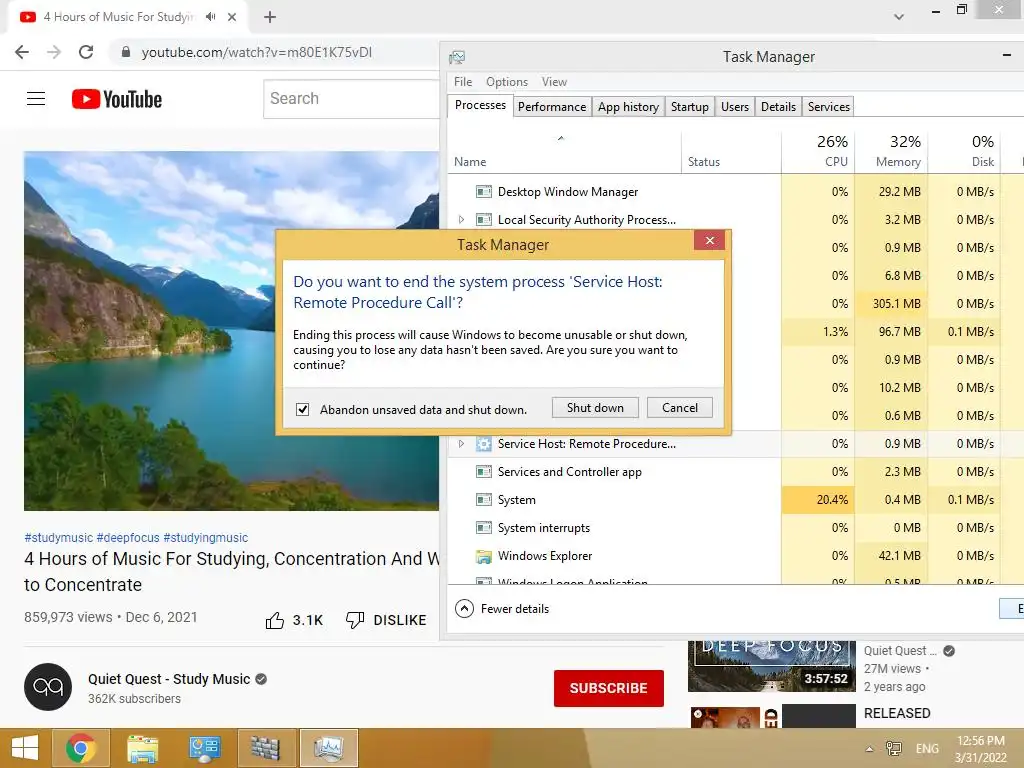The height and width of the screenshot is (768, 1024).
Task: Open the View menu in Task Manager
Action: tap(554, 82)
